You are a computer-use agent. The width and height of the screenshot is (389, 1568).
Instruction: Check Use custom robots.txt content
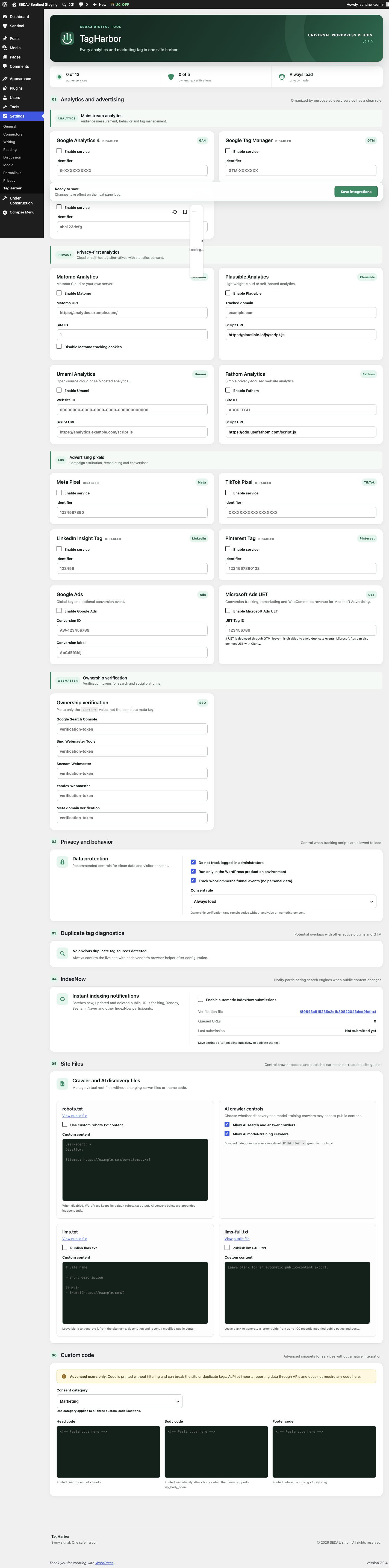64,1124
